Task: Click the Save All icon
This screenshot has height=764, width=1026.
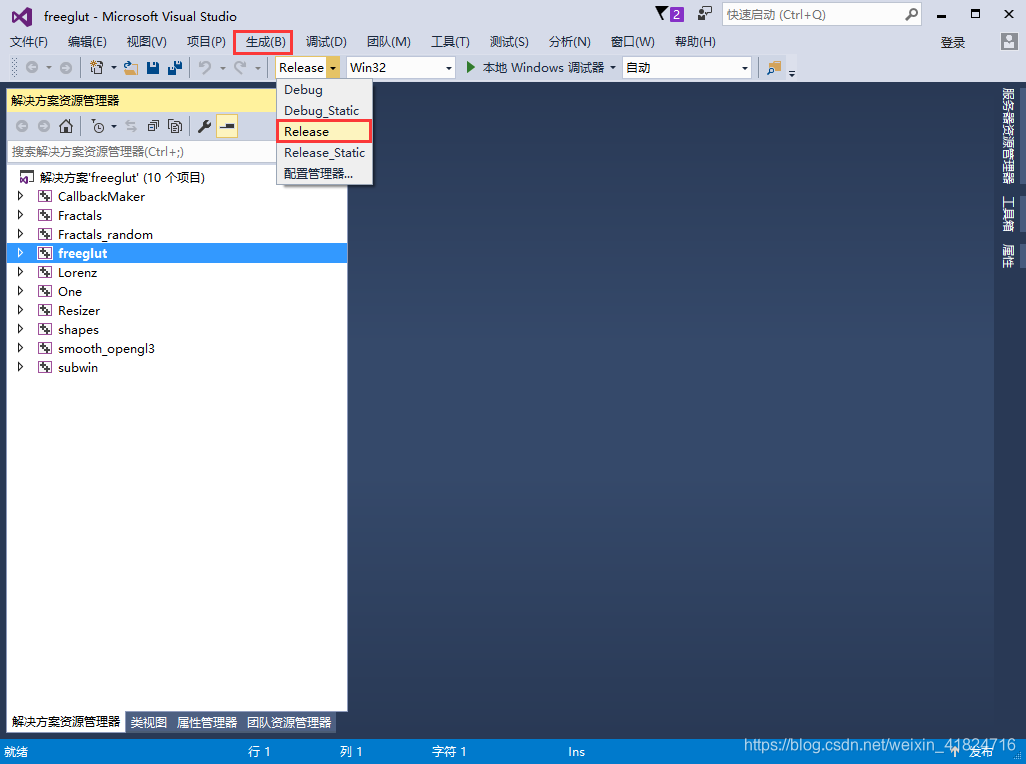Action: pos(175,67)
